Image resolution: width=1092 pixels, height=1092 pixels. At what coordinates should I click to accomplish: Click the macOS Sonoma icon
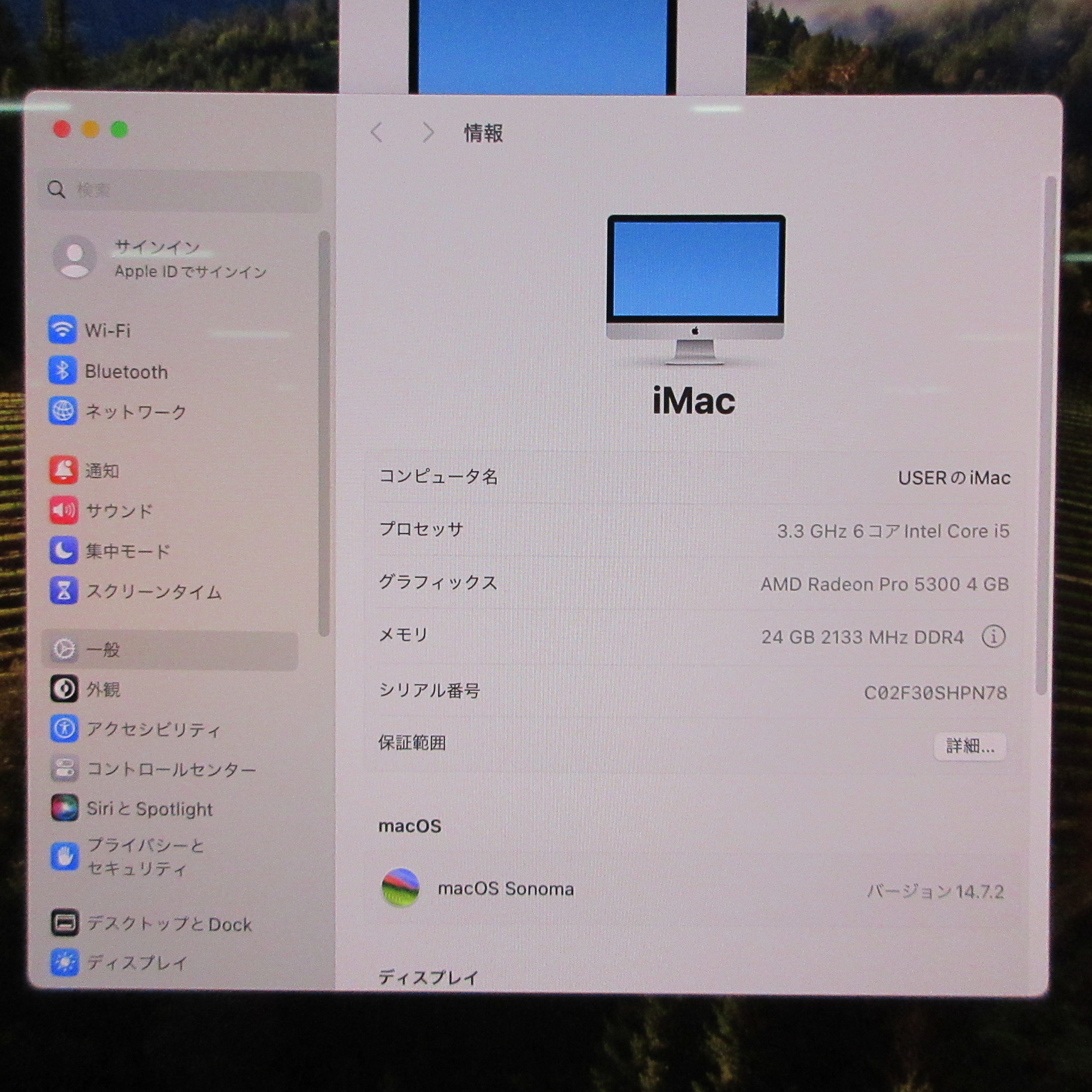[401, 888]
